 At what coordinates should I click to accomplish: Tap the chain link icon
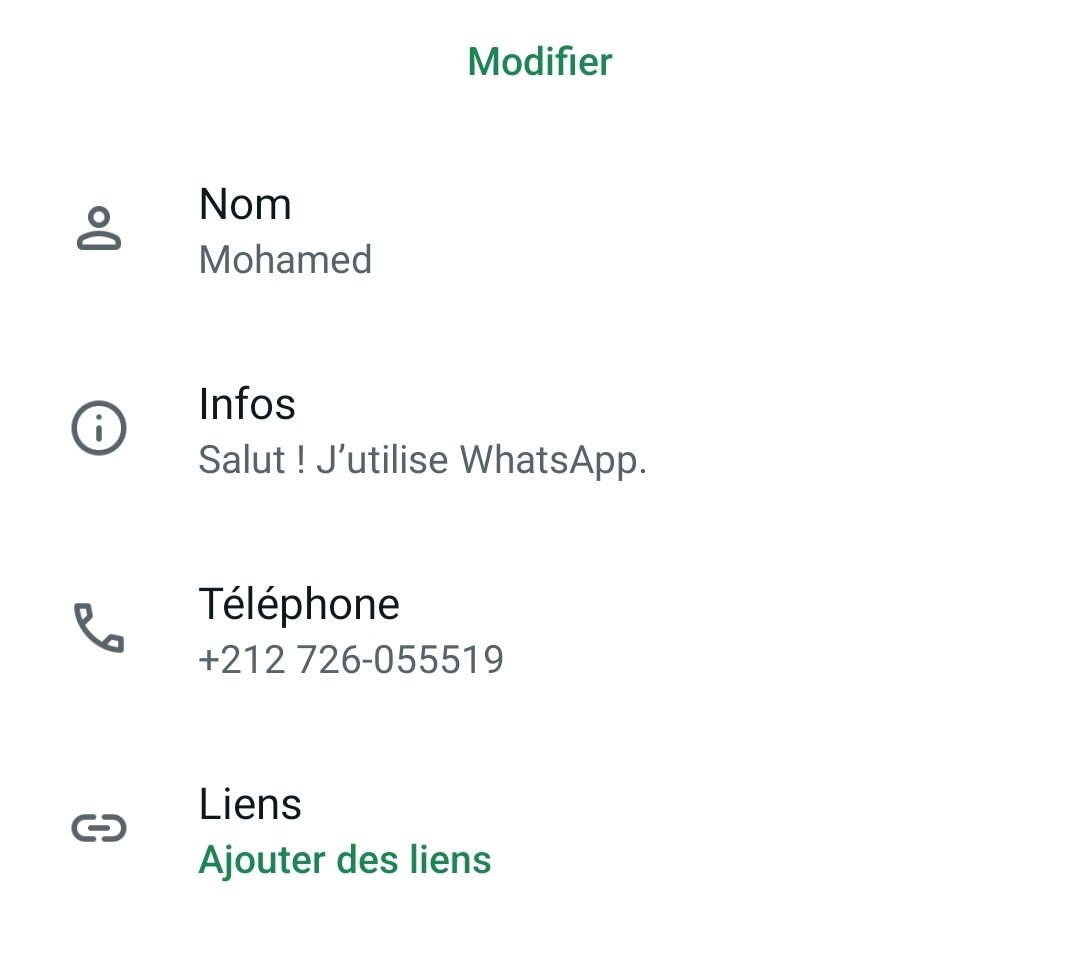pyautogui.click(x=99, y=828)
